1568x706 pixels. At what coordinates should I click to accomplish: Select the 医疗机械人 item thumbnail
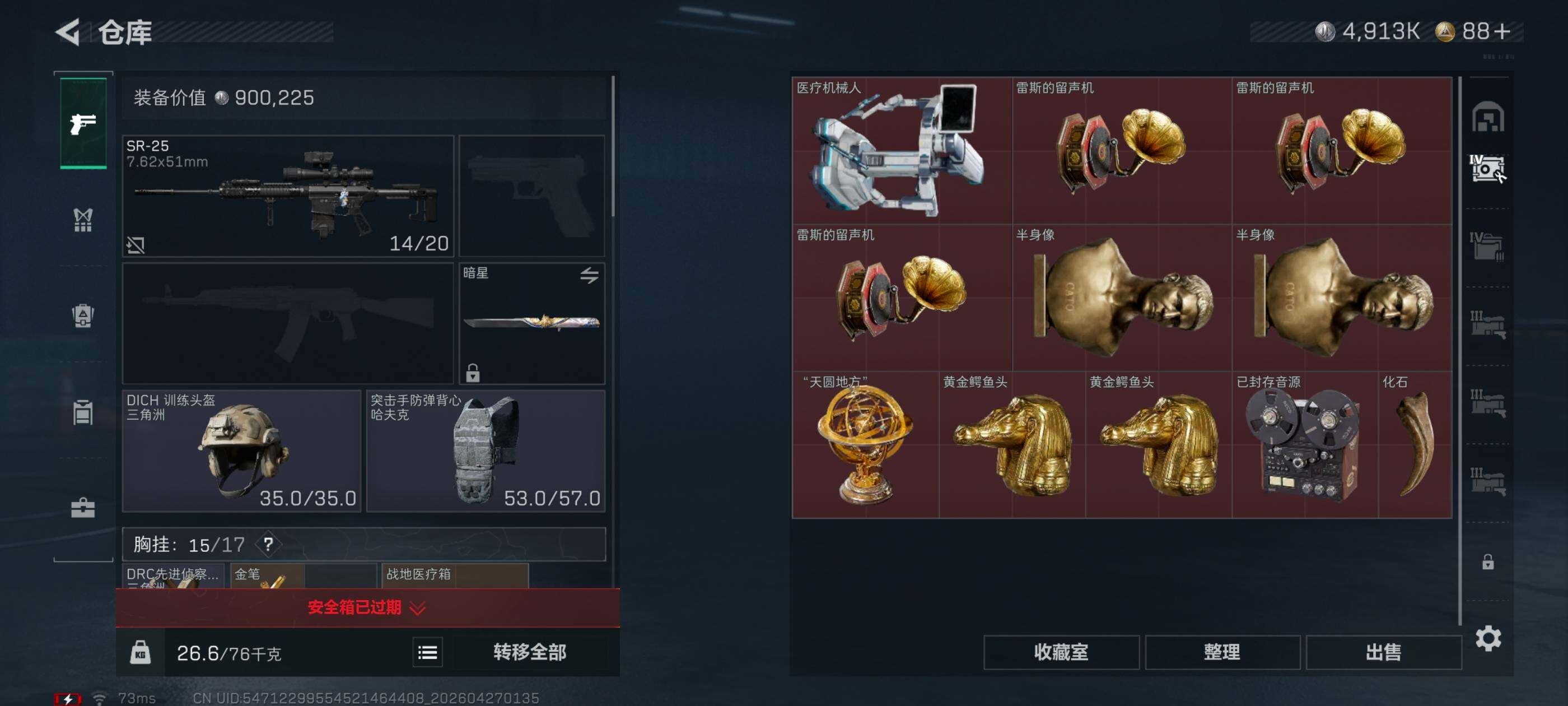[902, 151]
